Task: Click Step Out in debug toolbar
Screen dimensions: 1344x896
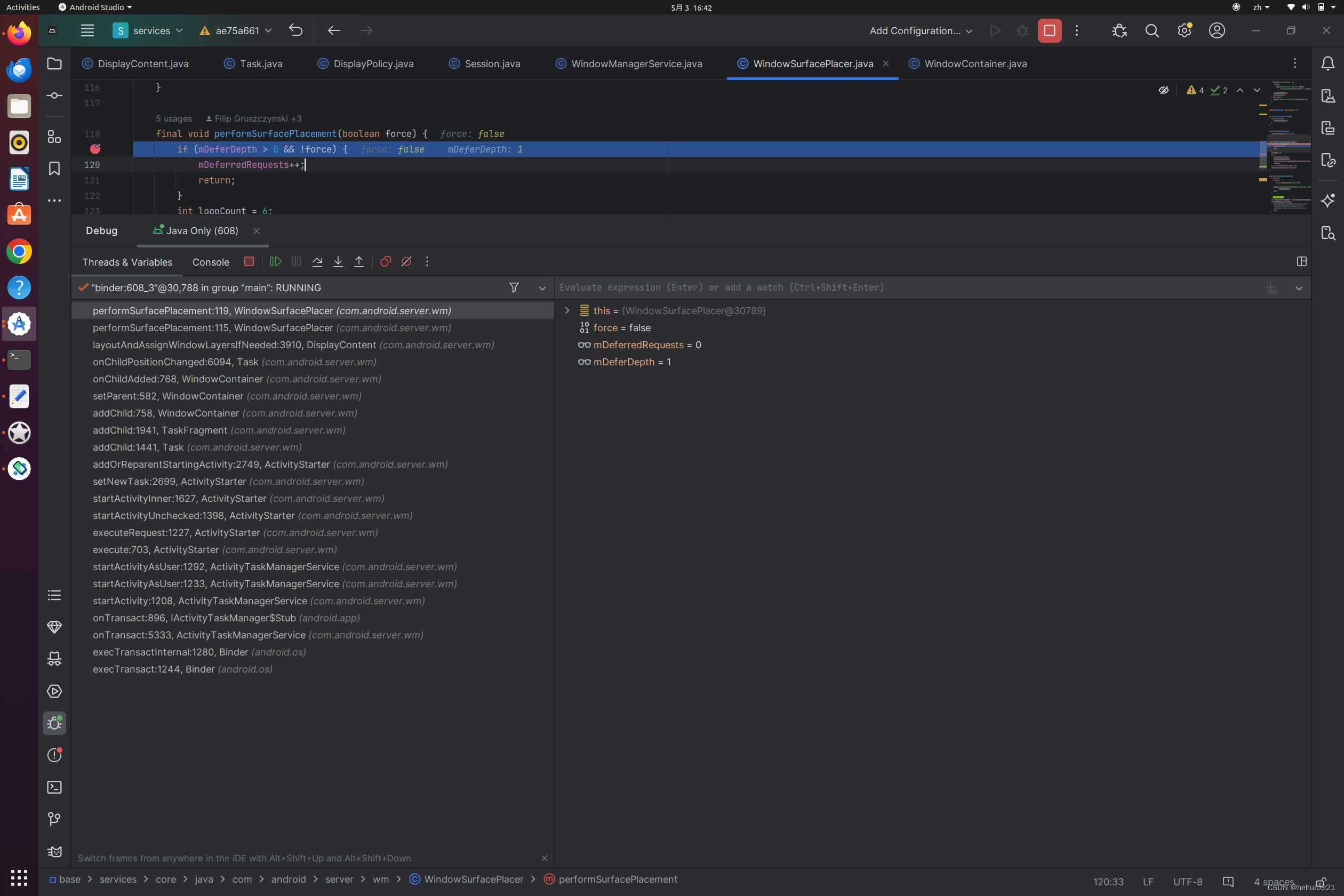Action: 359,262
